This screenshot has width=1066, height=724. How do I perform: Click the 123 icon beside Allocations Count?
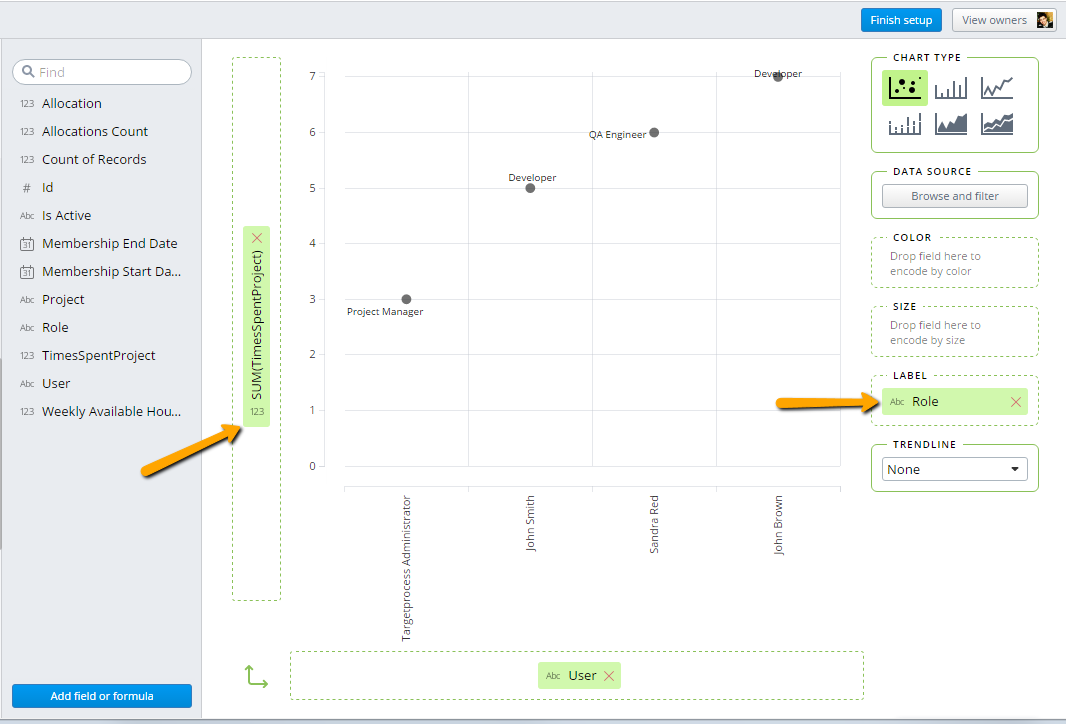pyautogui.click(x=27, y=132)
